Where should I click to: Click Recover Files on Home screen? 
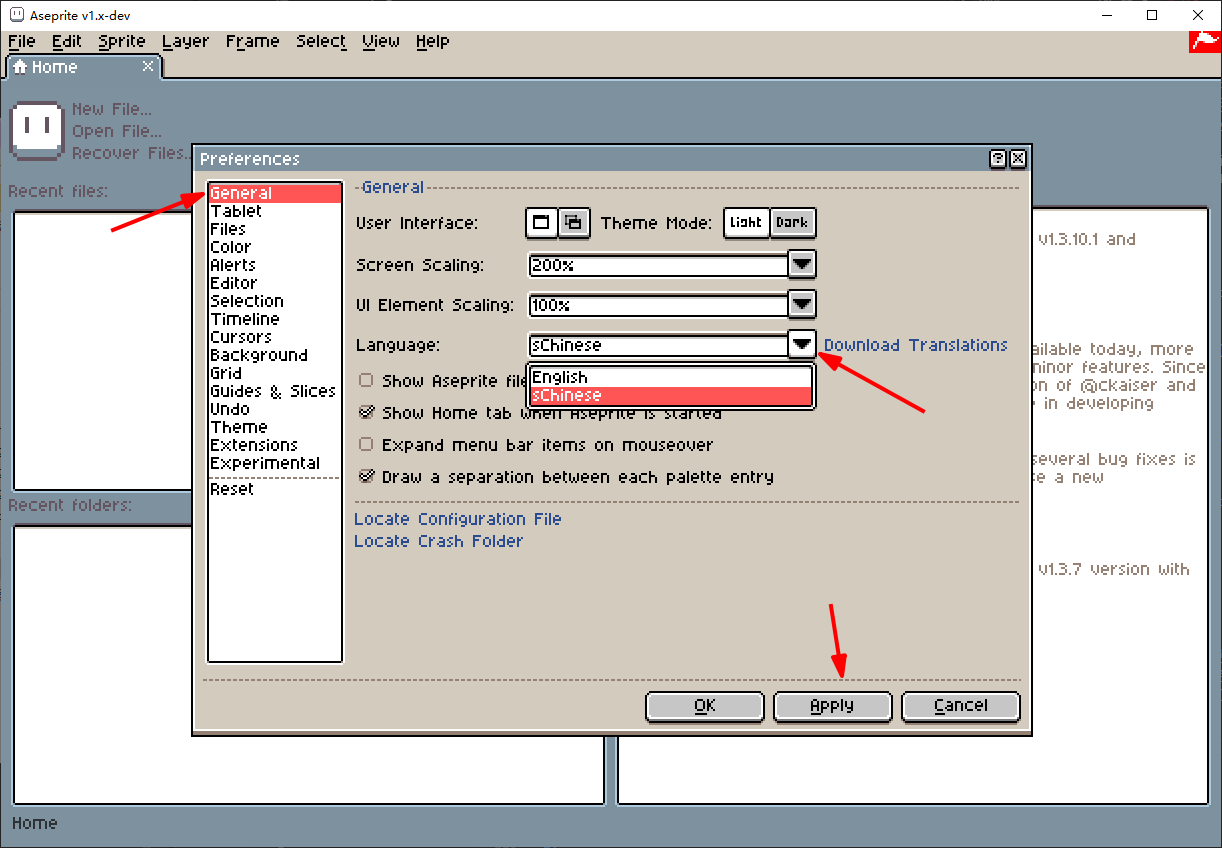click(131, 153)
